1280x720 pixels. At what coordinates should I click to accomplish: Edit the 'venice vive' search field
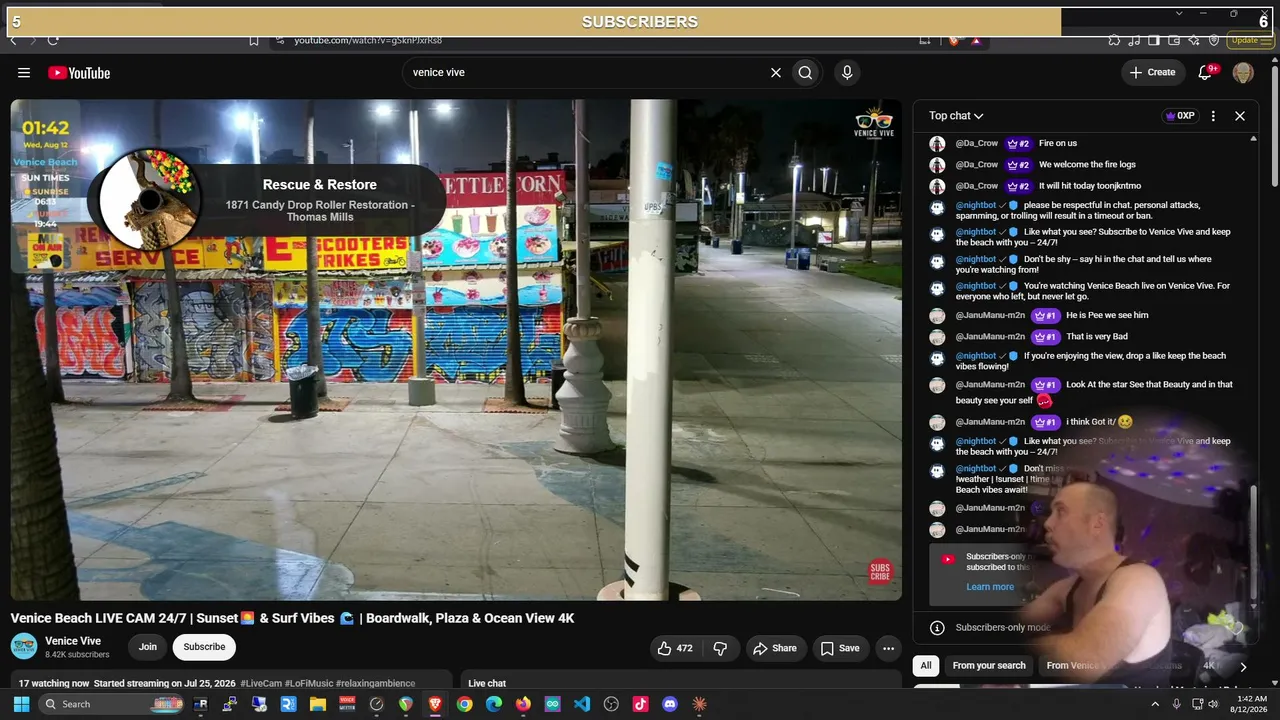tap(585, 72)
